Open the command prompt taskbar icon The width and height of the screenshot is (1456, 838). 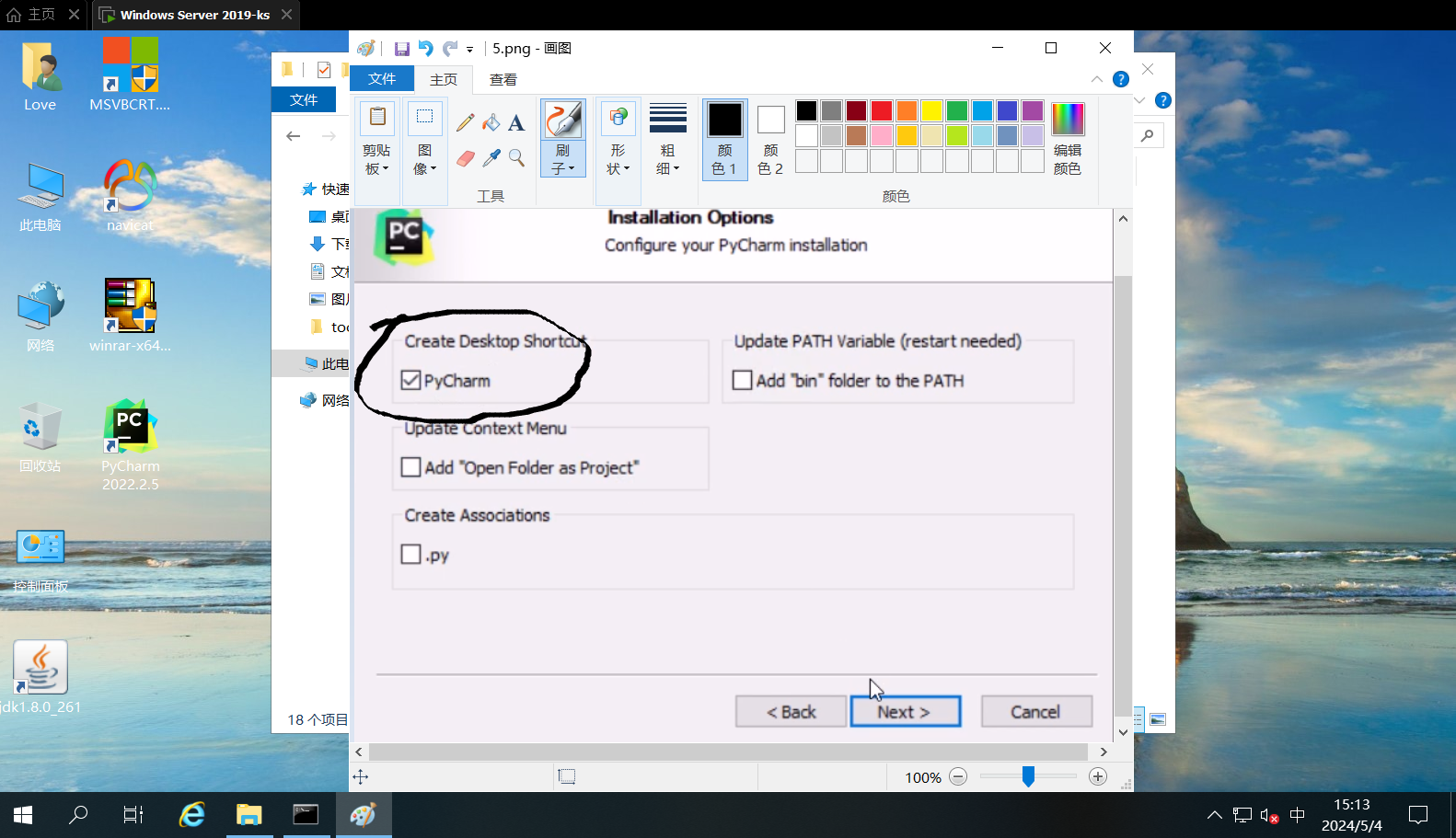(x=306, y=815)
